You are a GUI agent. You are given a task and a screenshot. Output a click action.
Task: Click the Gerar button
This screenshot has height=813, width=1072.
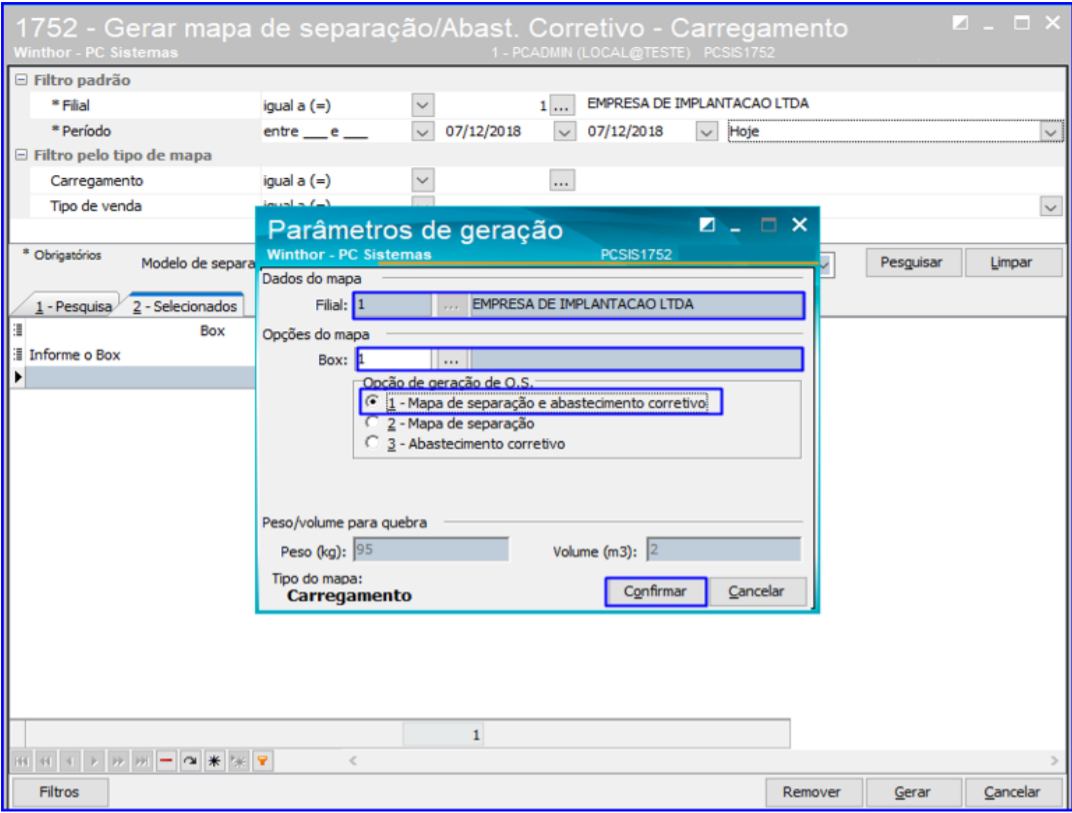click(x=912, y=792)
